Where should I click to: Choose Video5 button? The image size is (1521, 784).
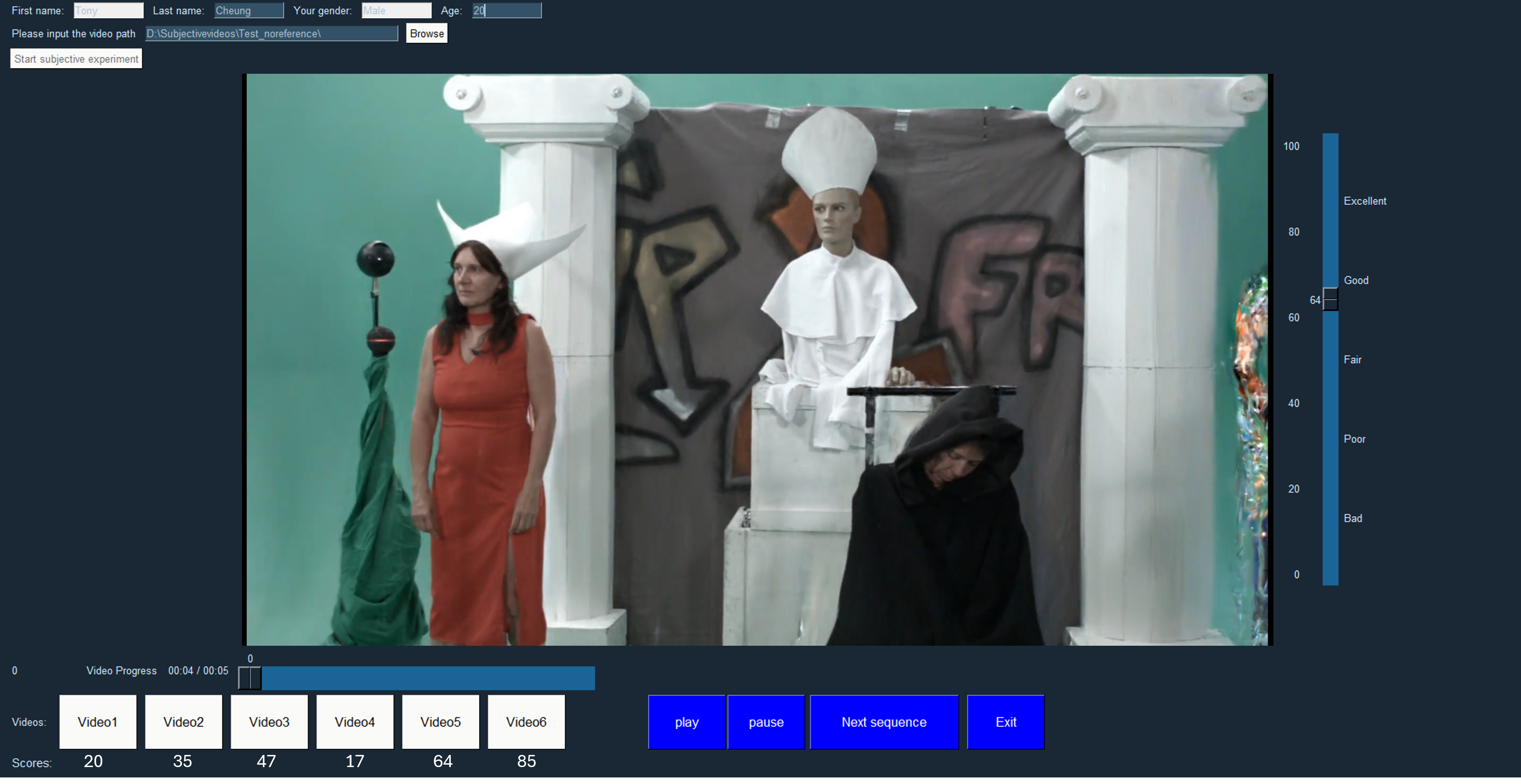pos(440,722)
